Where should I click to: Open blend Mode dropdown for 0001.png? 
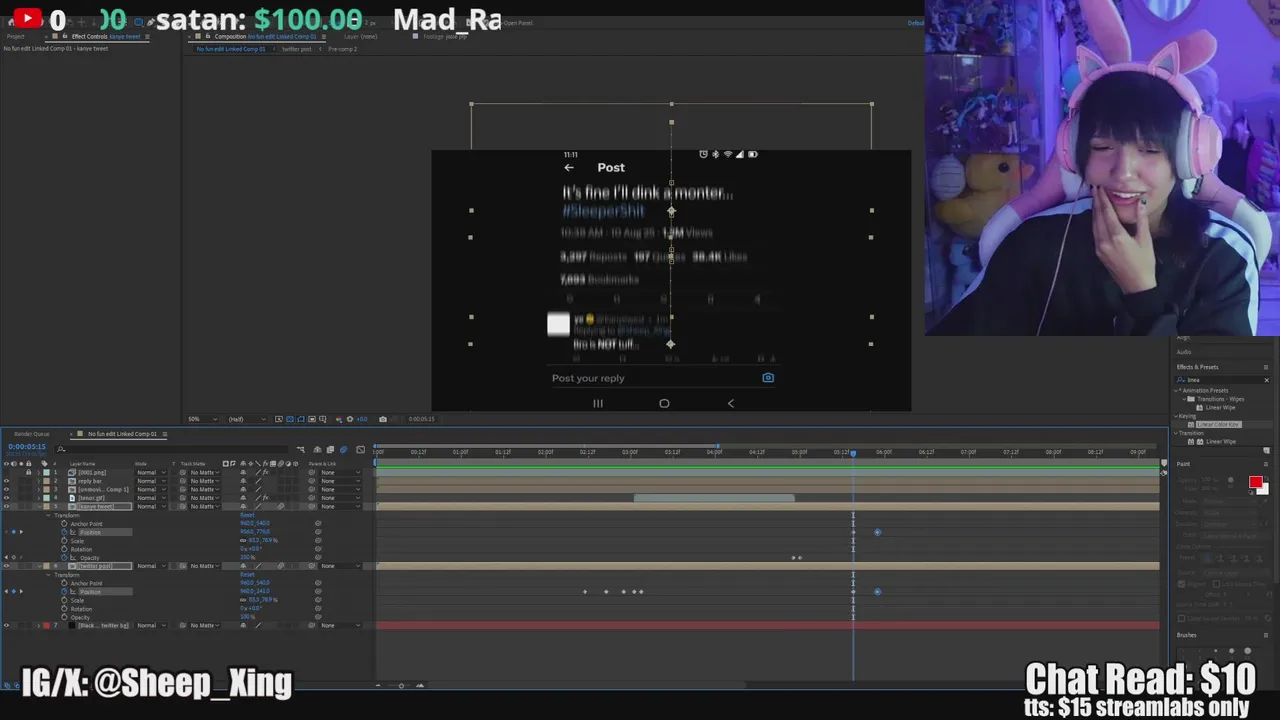[x=150, y=472]
